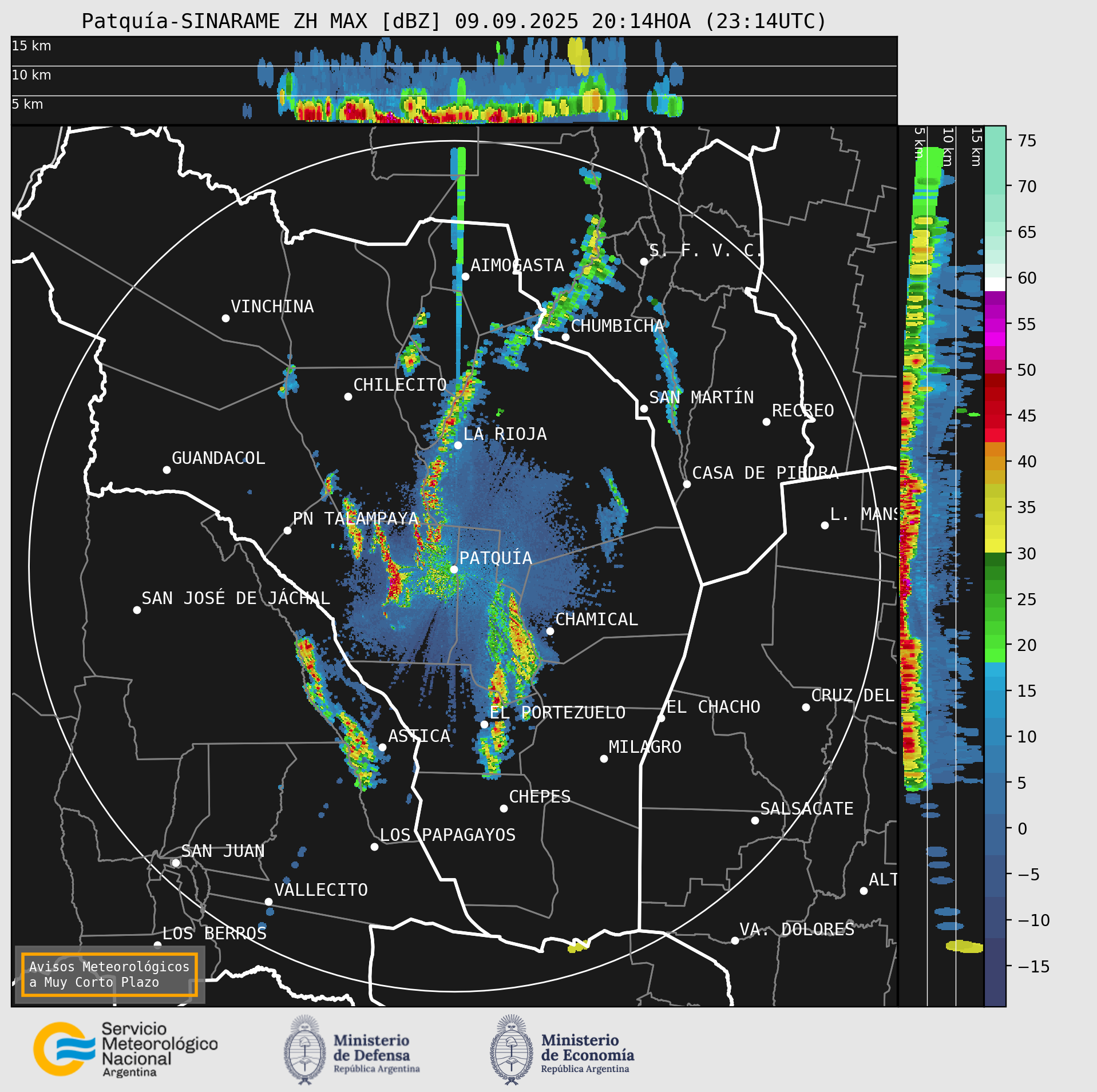Click the GUANDACOL label

219,458
